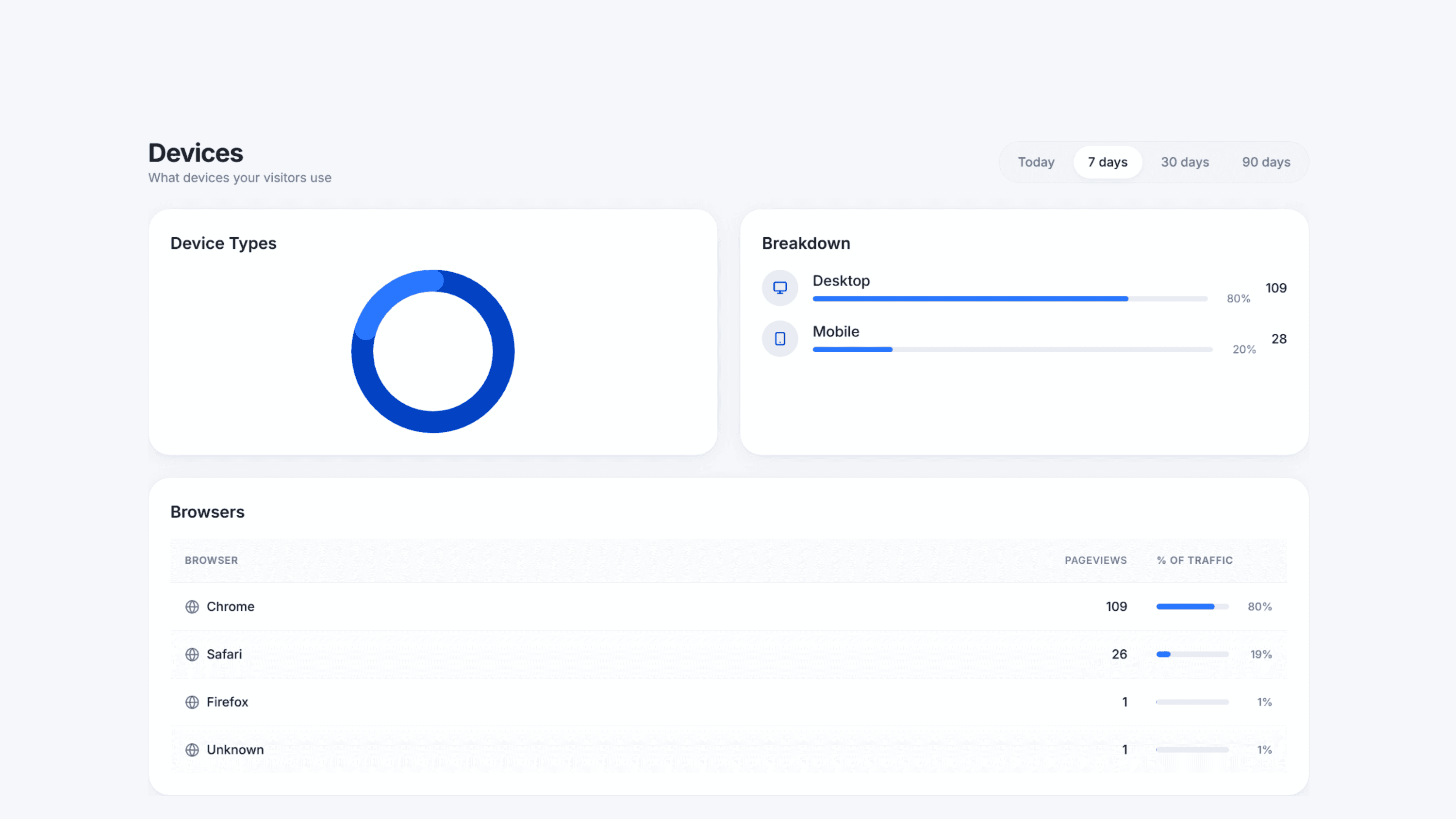Click the globe icon beside Unknown
The height and width of the screenshot is (819, 1456).
pos(192,750)
